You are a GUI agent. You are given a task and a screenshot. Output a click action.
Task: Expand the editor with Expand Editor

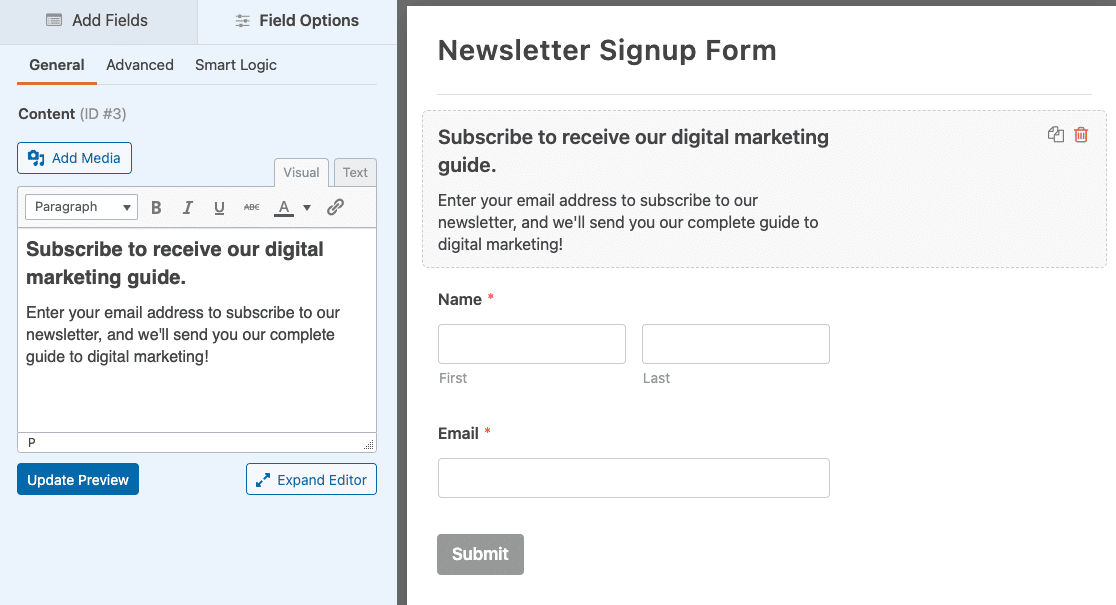coord(311,480)
